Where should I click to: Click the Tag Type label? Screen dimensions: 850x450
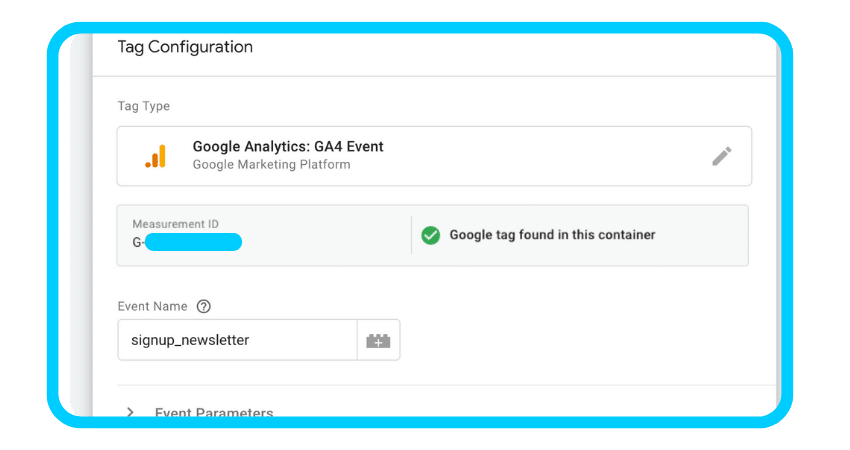(143, 106)
